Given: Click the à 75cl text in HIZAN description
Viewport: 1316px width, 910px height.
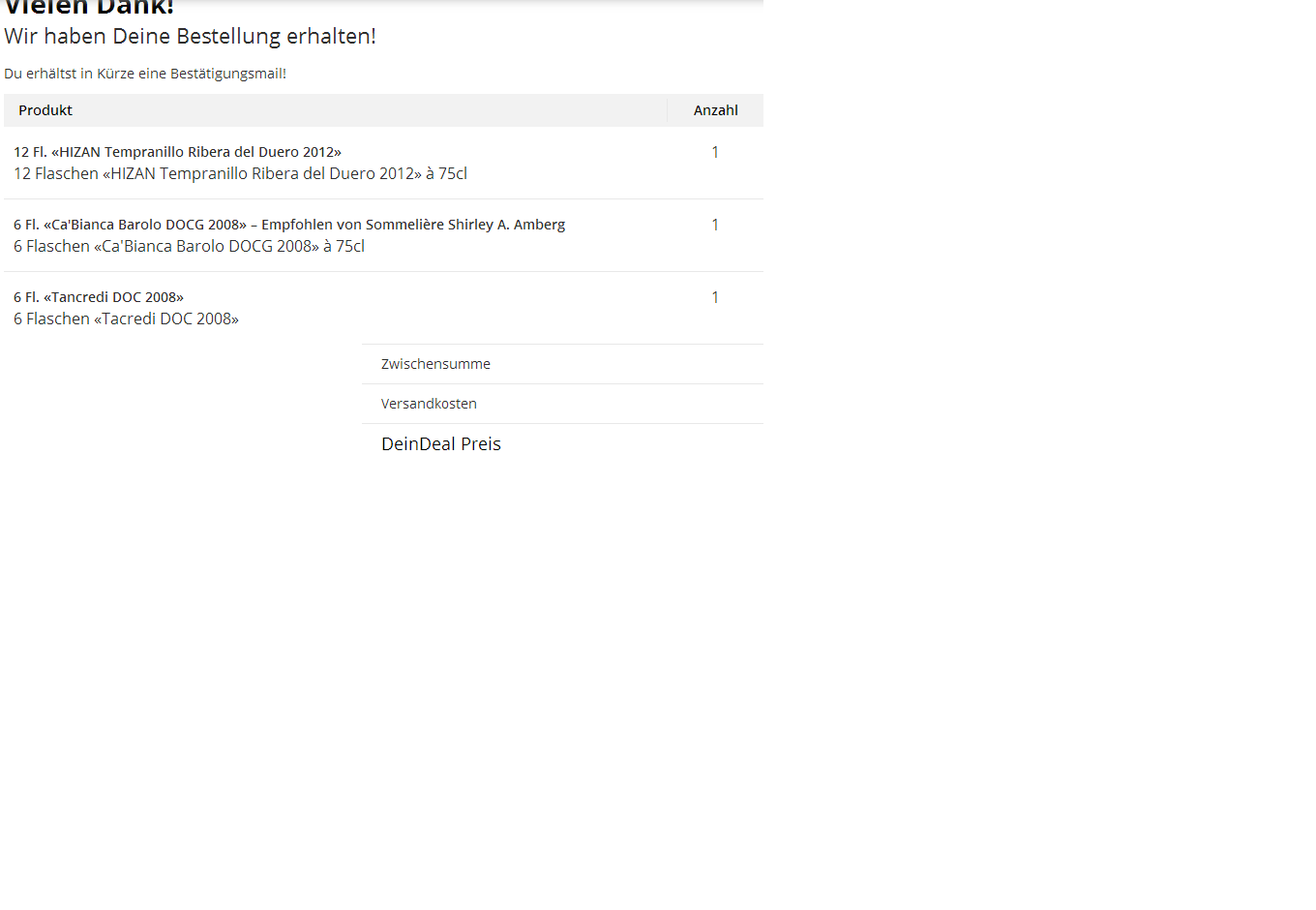Looking at the screenshot, I should 447,174.
